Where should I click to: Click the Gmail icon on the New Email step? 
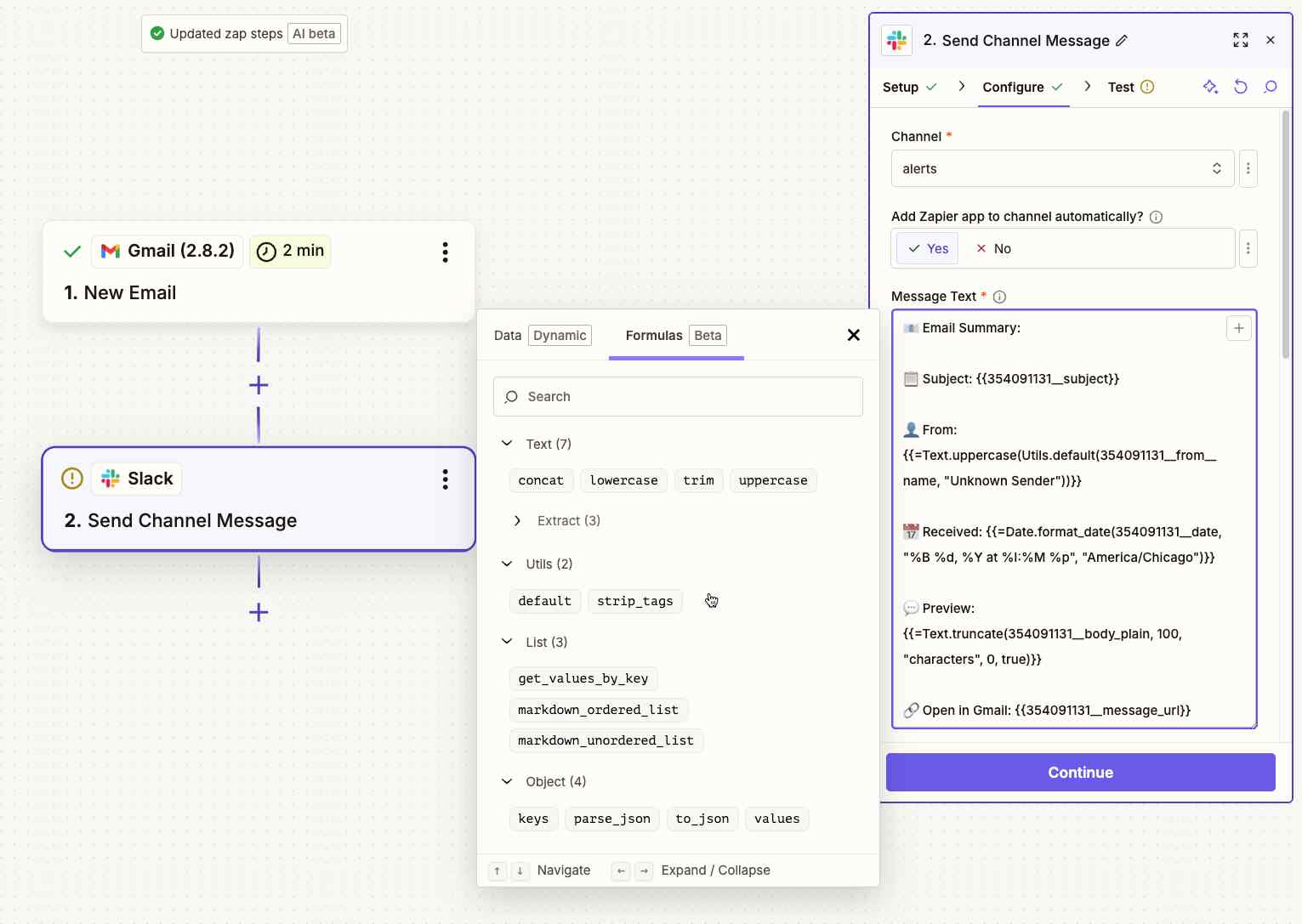tap(111, 251)
